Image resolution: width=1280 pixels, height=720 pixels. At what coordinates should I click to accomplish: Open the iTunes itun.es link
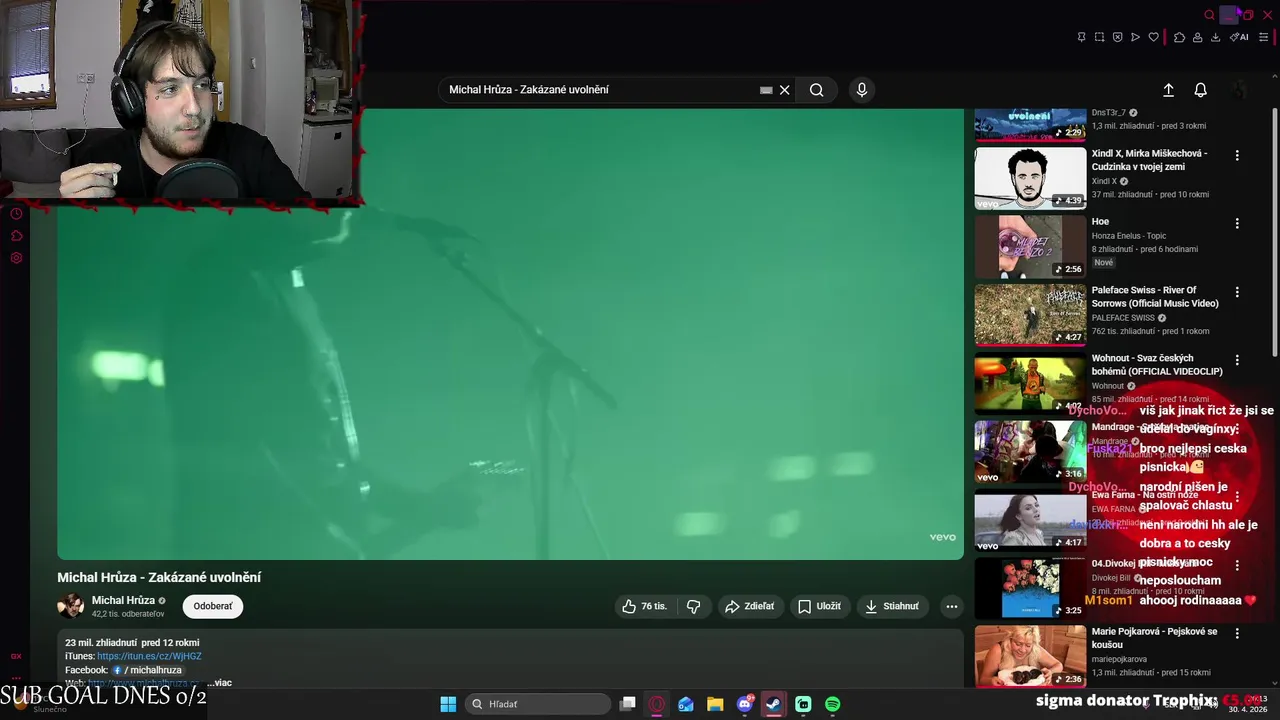149,656
